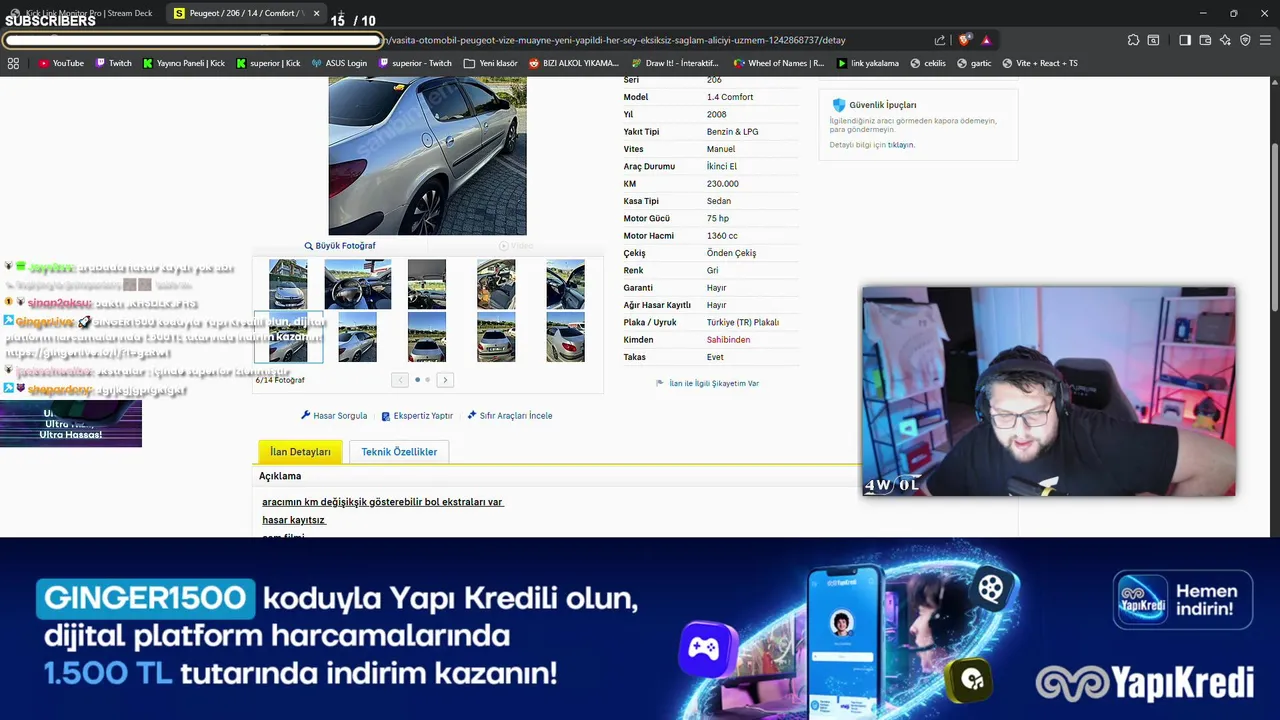Open the browser main hamburger menu

[x=1265, y=40]
